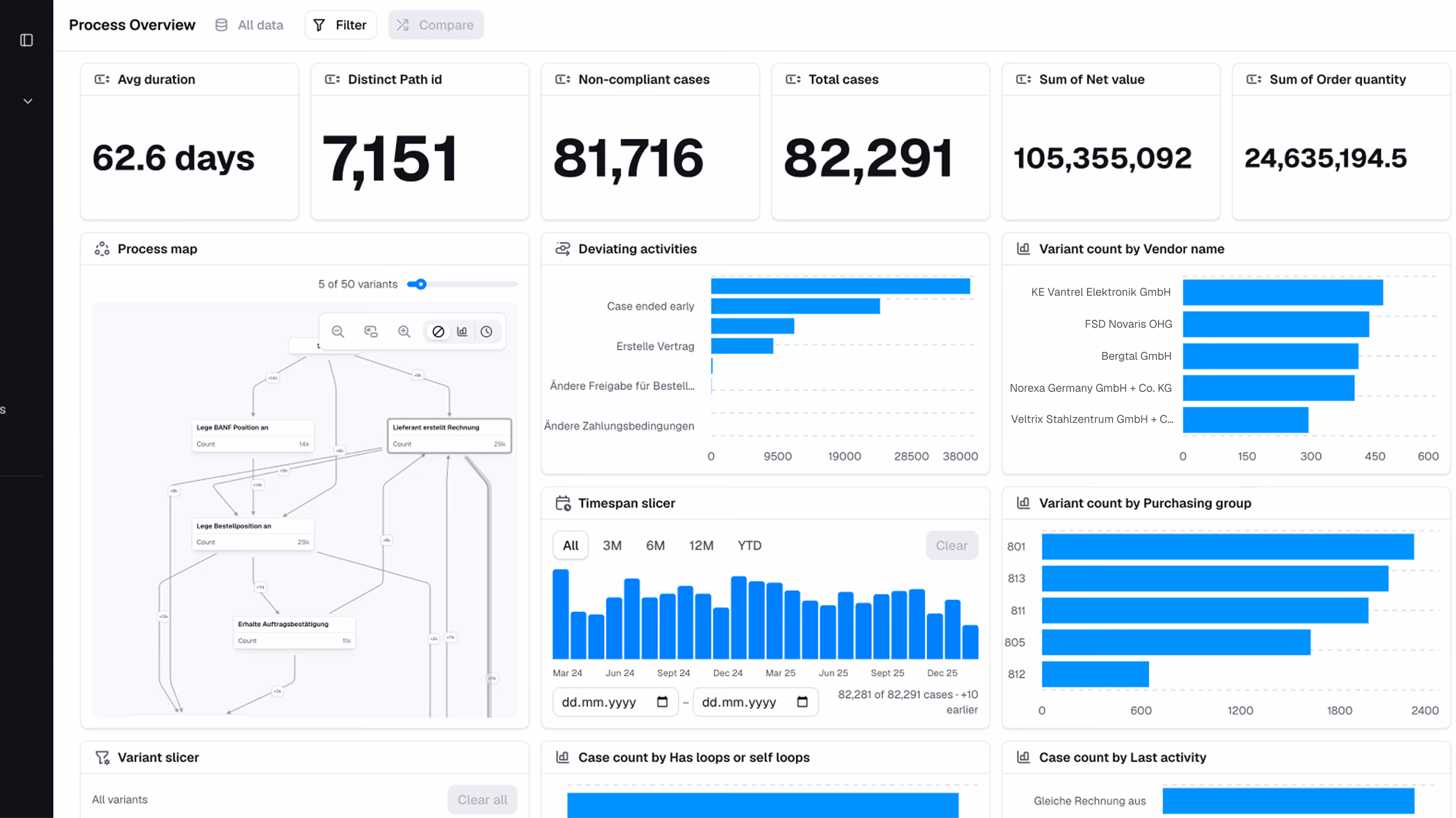Click the Timespan slicer calendar icon
The height and width of the screenshot is (818, 1456).
pyautogui.click(x=562, y=503)
